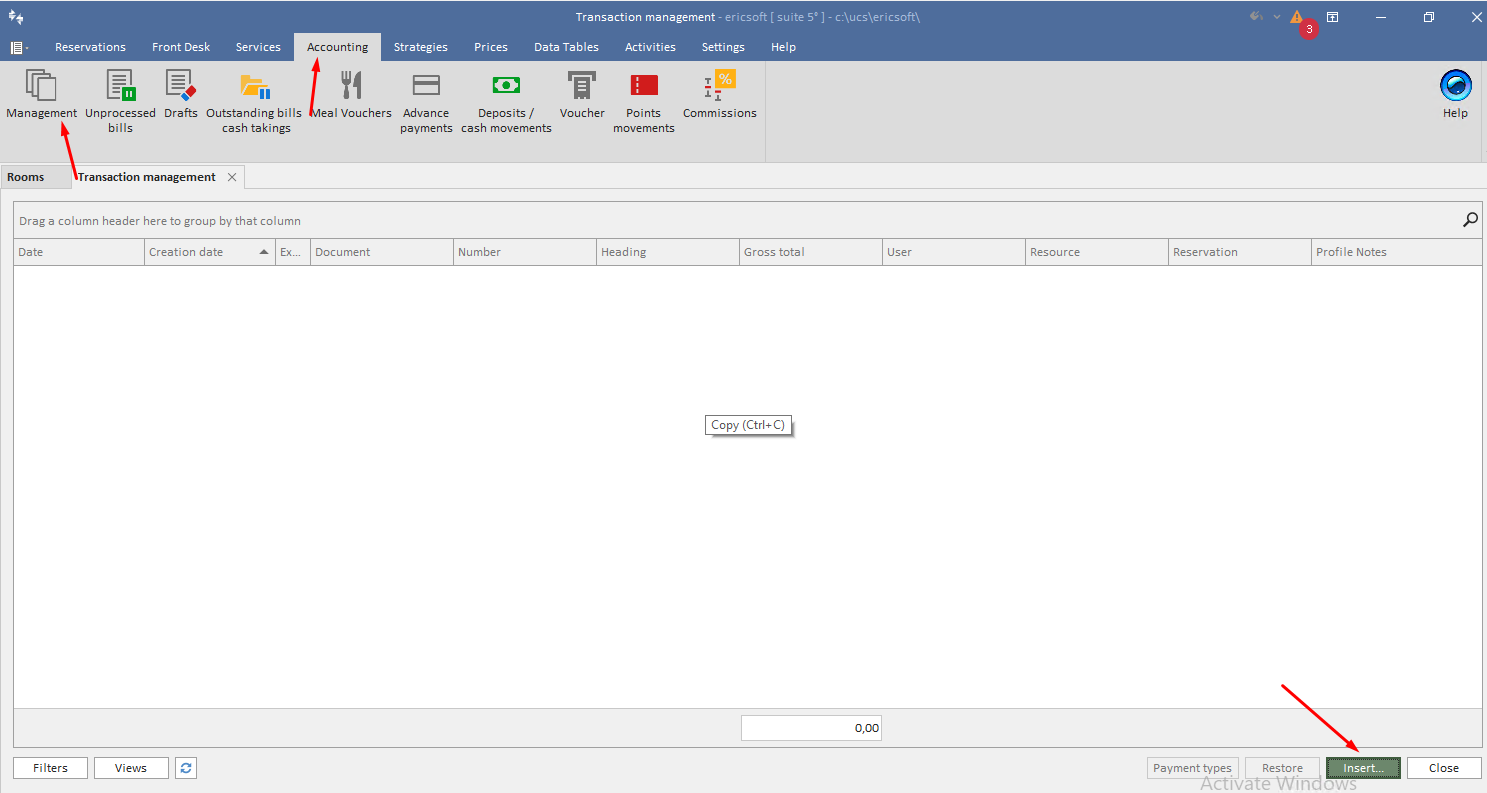
Task: Click the gross total summary field showing 0,00
Action: tap(811, 728)
